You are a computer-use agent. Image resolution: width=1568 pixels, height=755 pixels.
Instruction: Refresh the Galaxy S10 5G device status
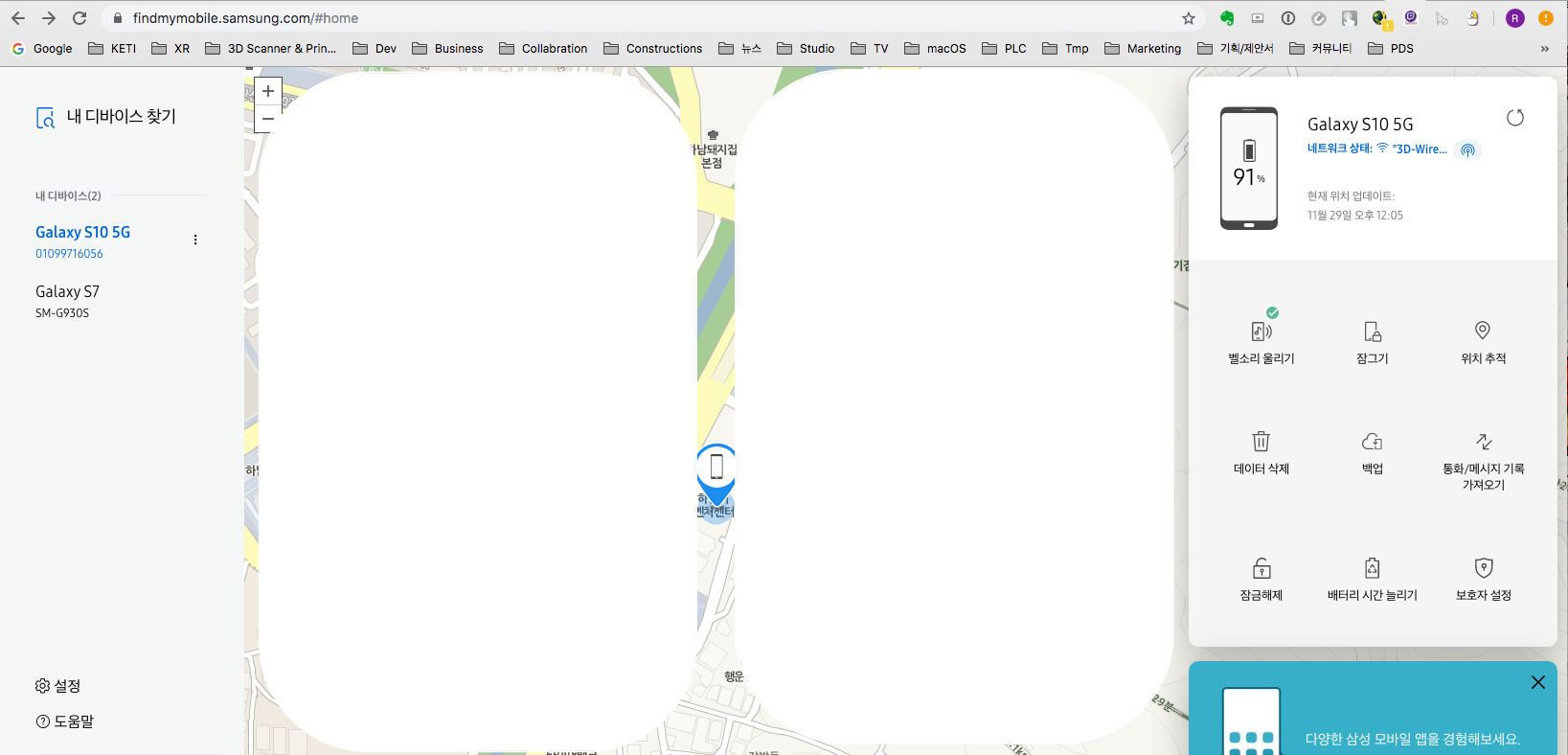click(1515, 118)
